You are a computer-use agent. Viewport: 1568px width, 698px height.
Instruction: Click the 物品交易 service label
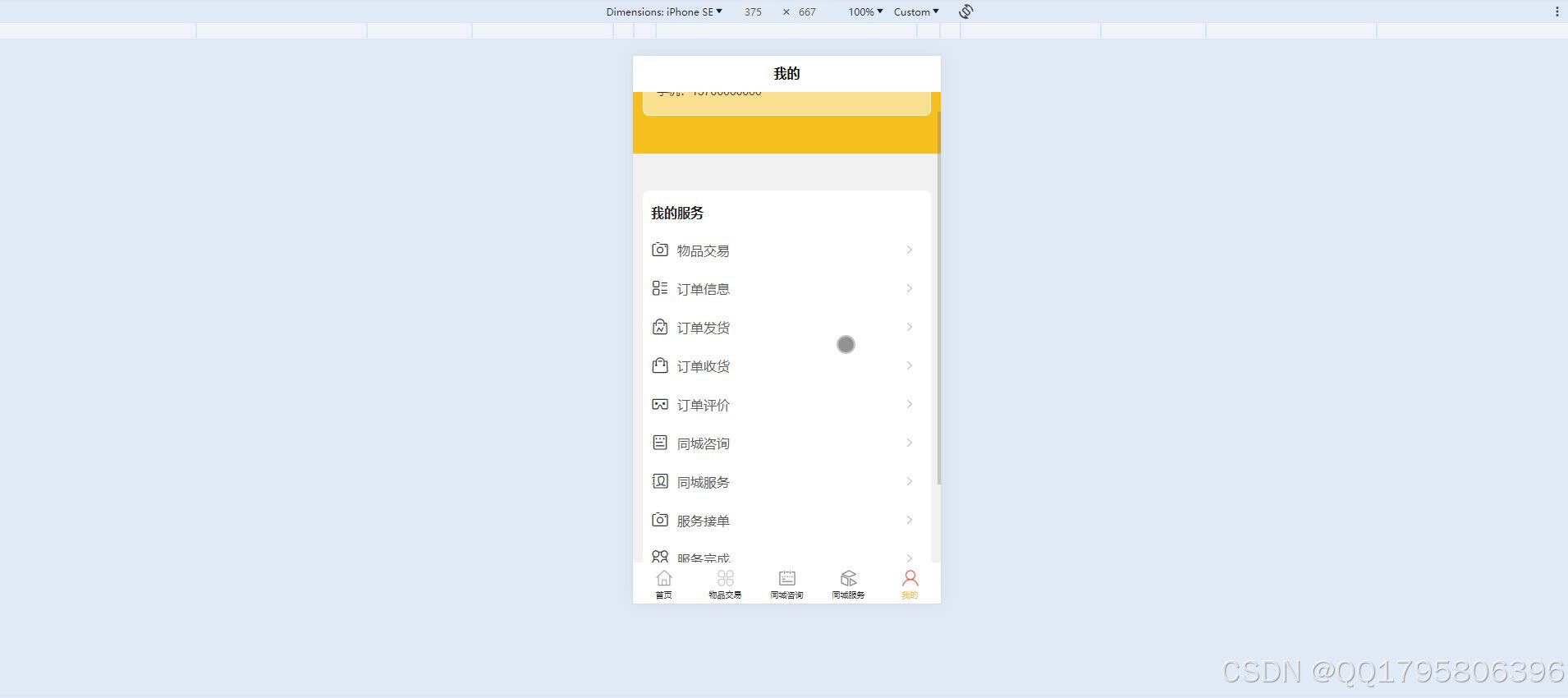[x=703, y=250]
